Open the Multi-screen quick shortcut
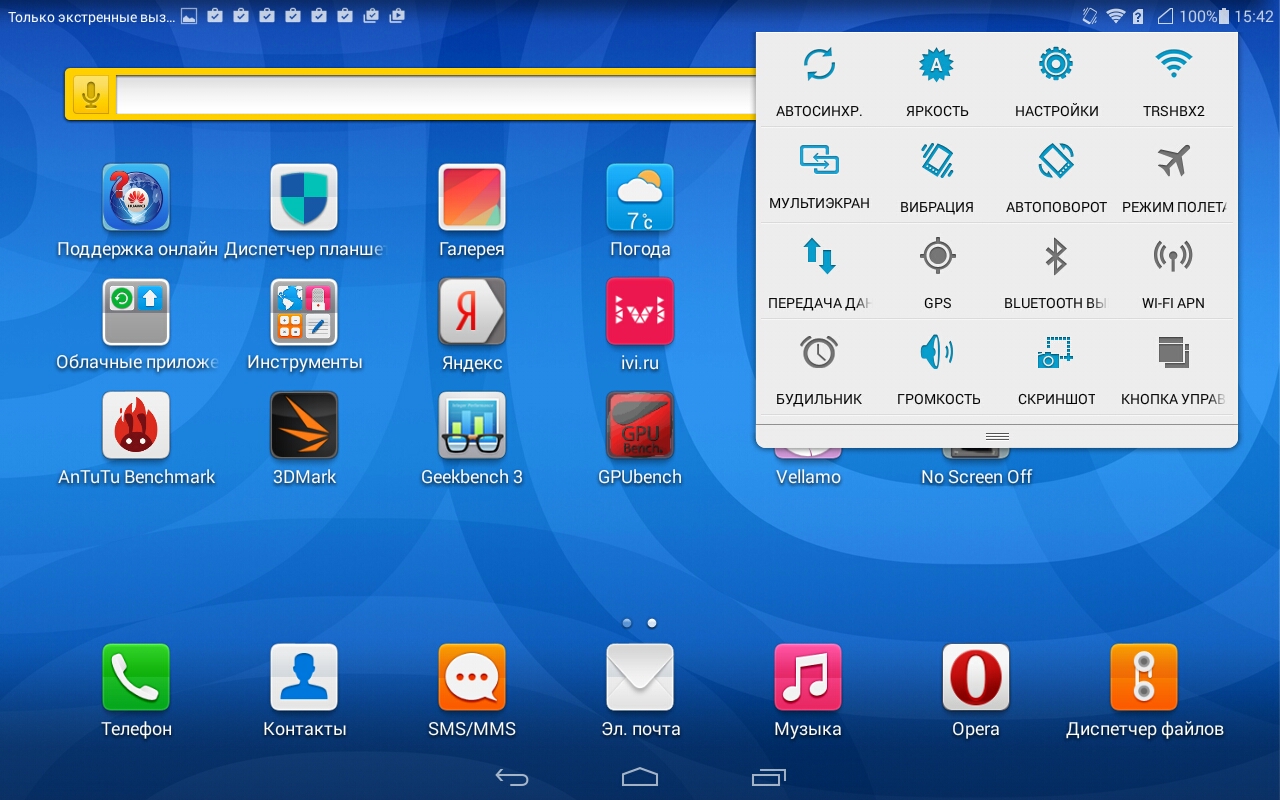This screenshot has width=1280, height=800. pos(819,174)
